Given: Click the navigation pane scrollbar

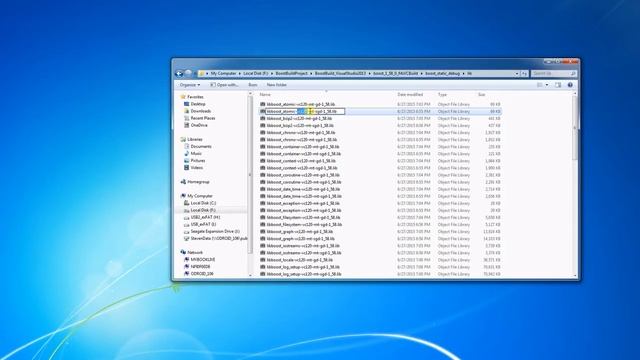Looking at the screenshot, I should point(250,176).
